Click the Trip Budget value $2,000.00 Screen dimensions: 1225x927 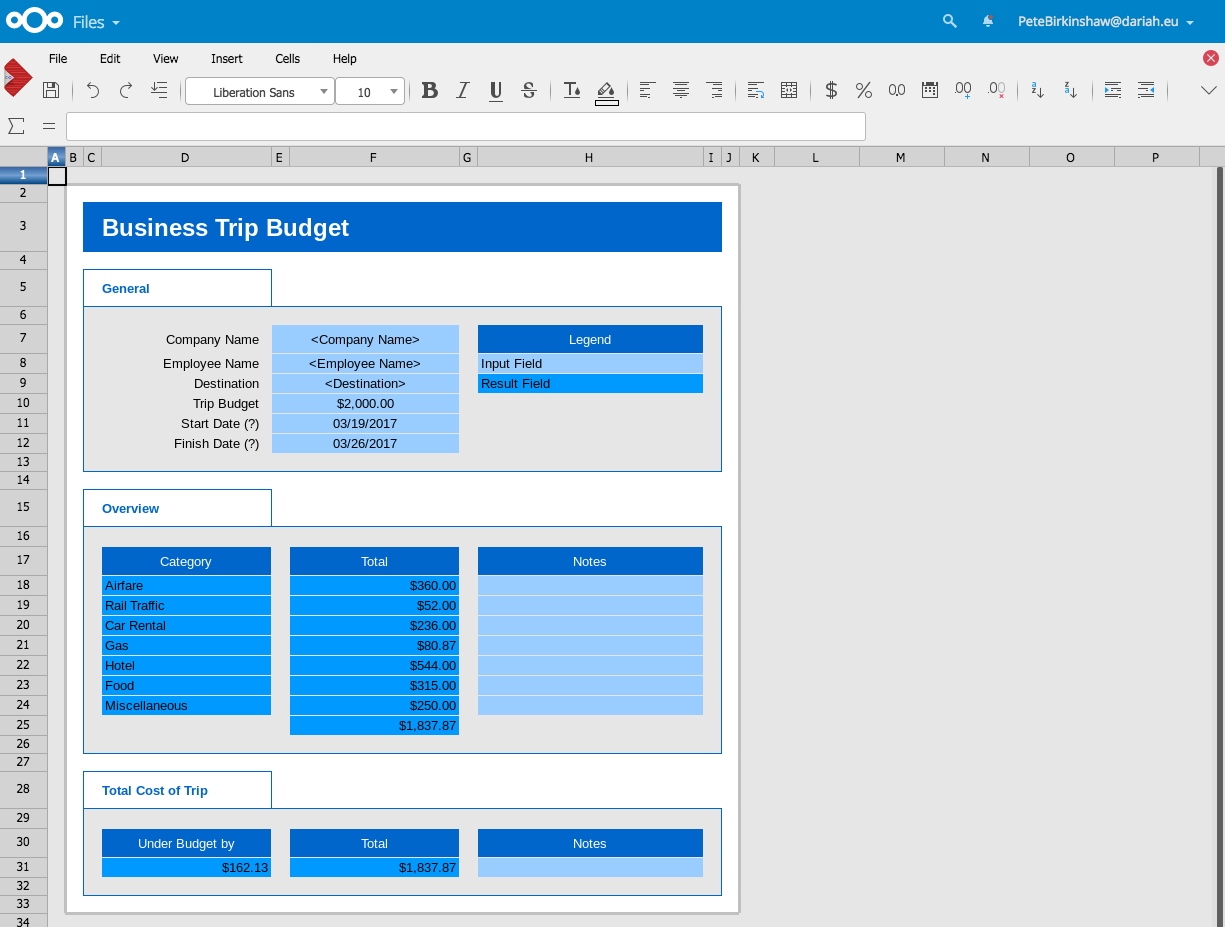[365, 404]
